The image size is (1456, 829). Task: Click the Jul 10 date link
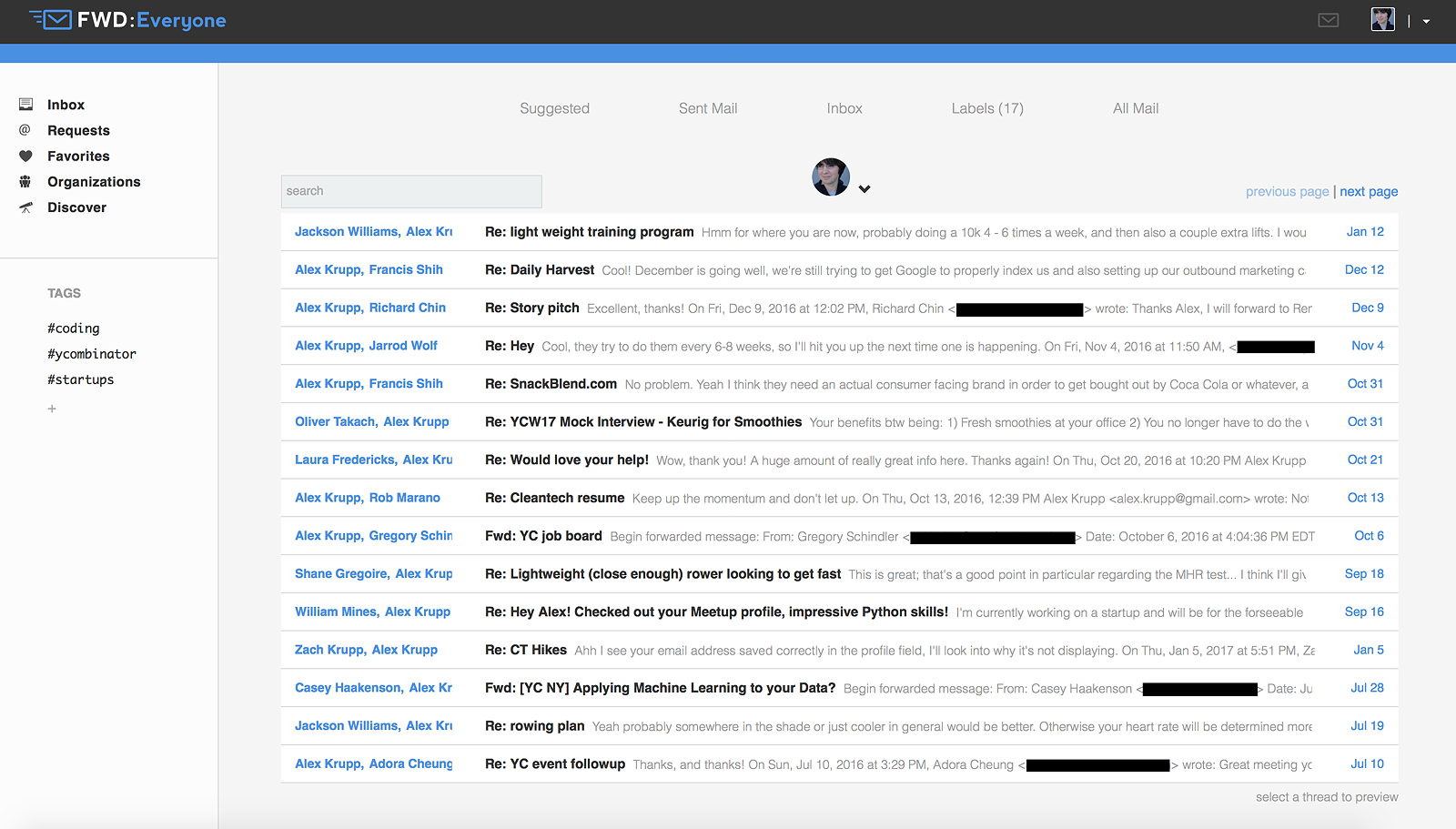tap(1367, 764)
